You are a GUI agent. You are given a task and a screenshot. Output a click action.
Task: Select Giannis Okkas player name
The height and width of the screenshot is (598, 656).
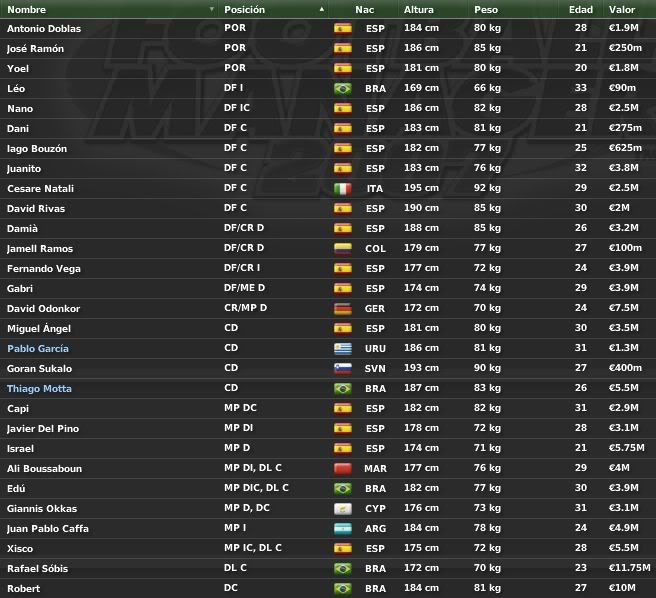[42, 508]
